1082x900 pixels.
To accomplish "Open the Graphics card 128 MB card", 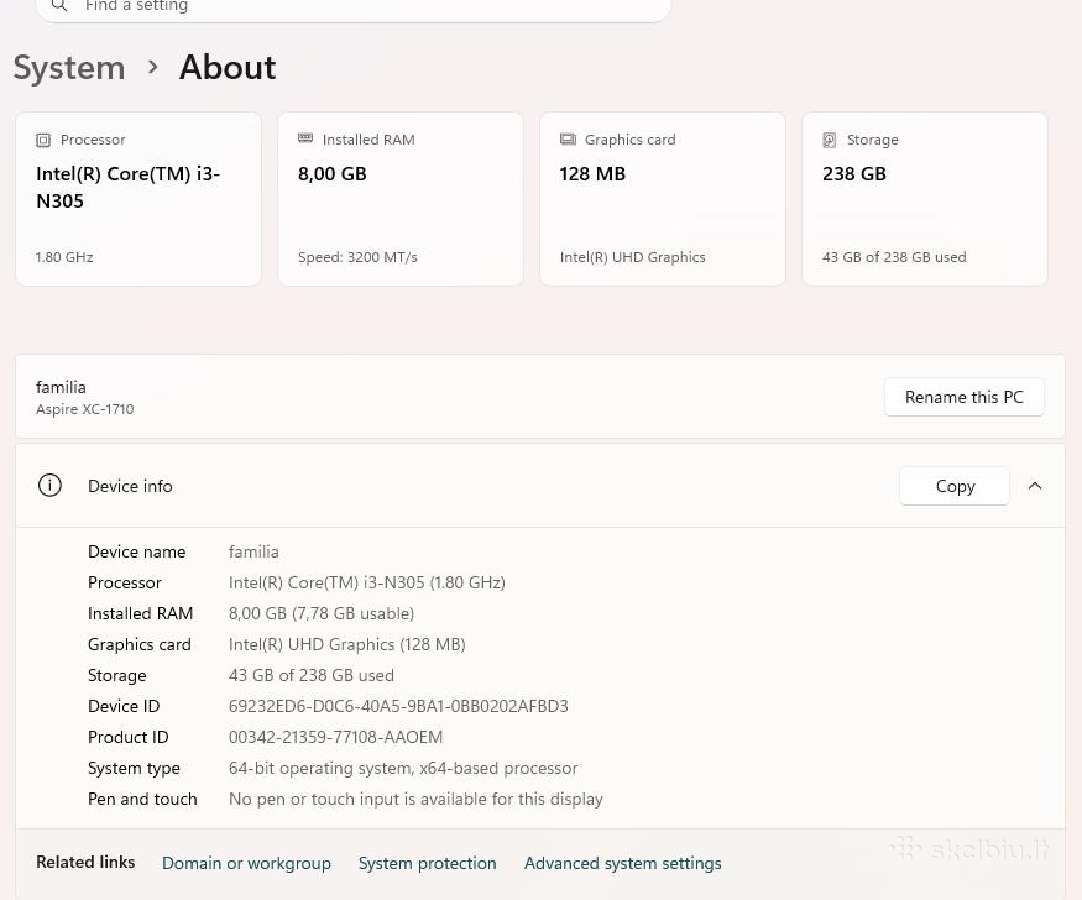I will [x=662, y=199].
